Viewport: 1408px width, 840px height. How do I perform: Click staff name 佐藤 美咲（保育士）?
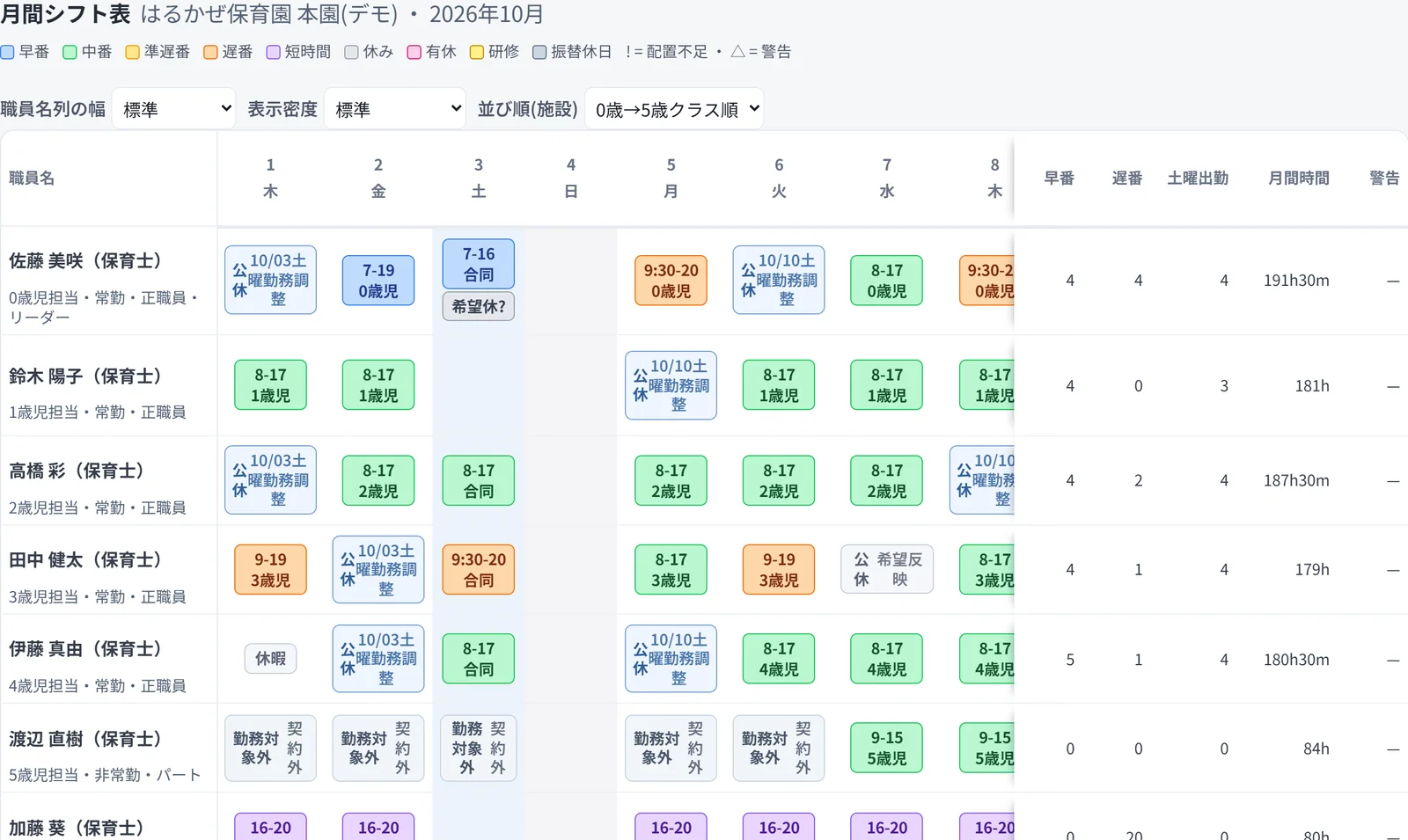coord(85,261)
